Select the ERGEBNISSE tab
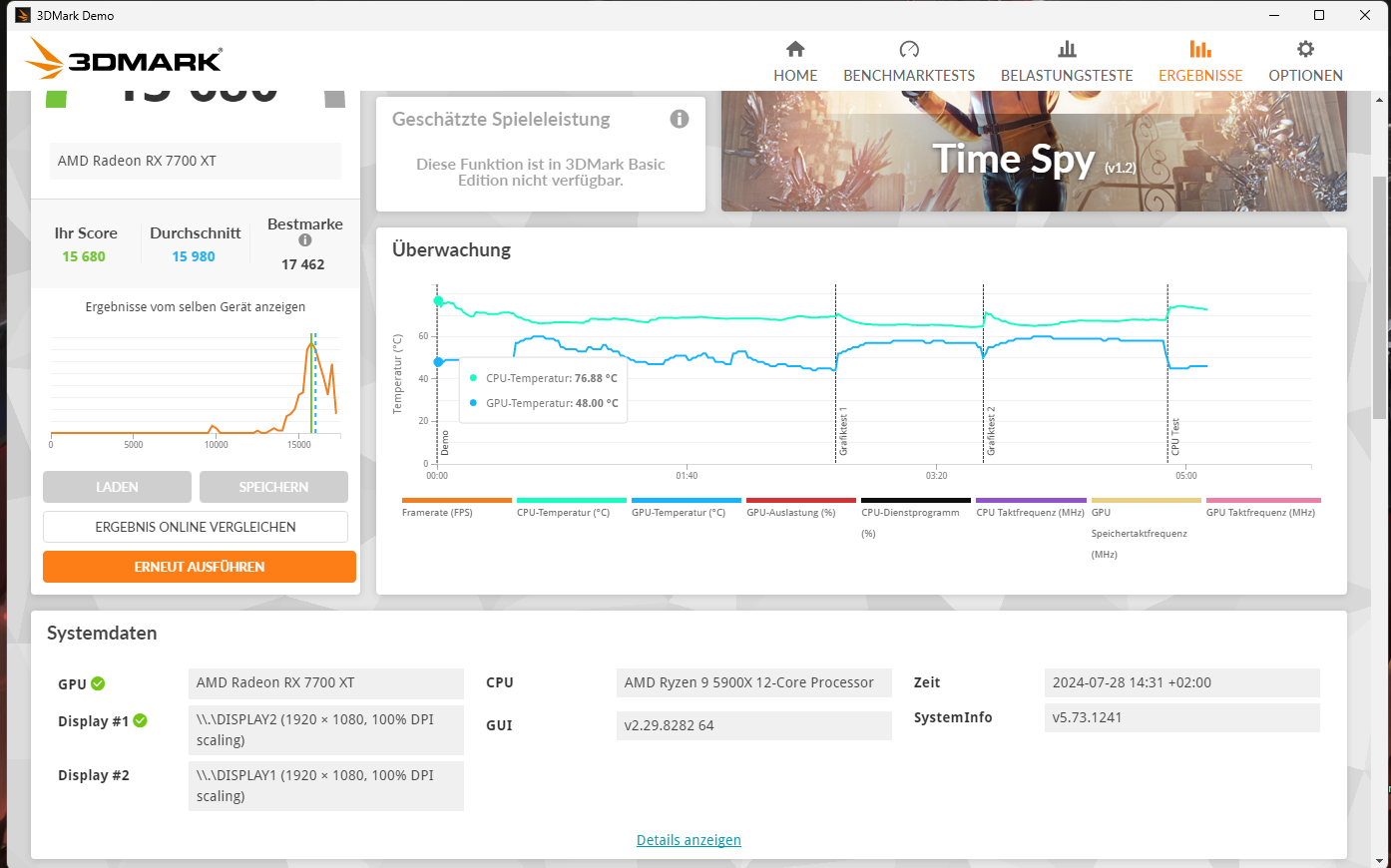1391x868 pixels. [1200, 76]
